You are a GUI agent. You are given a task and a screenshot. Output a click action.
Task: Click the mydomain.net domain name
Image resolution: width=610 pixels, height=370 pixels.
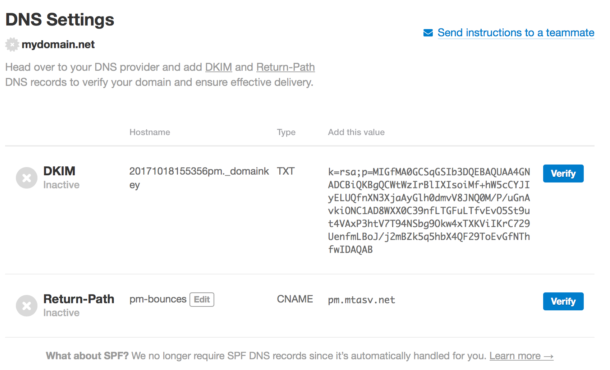point(58,45)
